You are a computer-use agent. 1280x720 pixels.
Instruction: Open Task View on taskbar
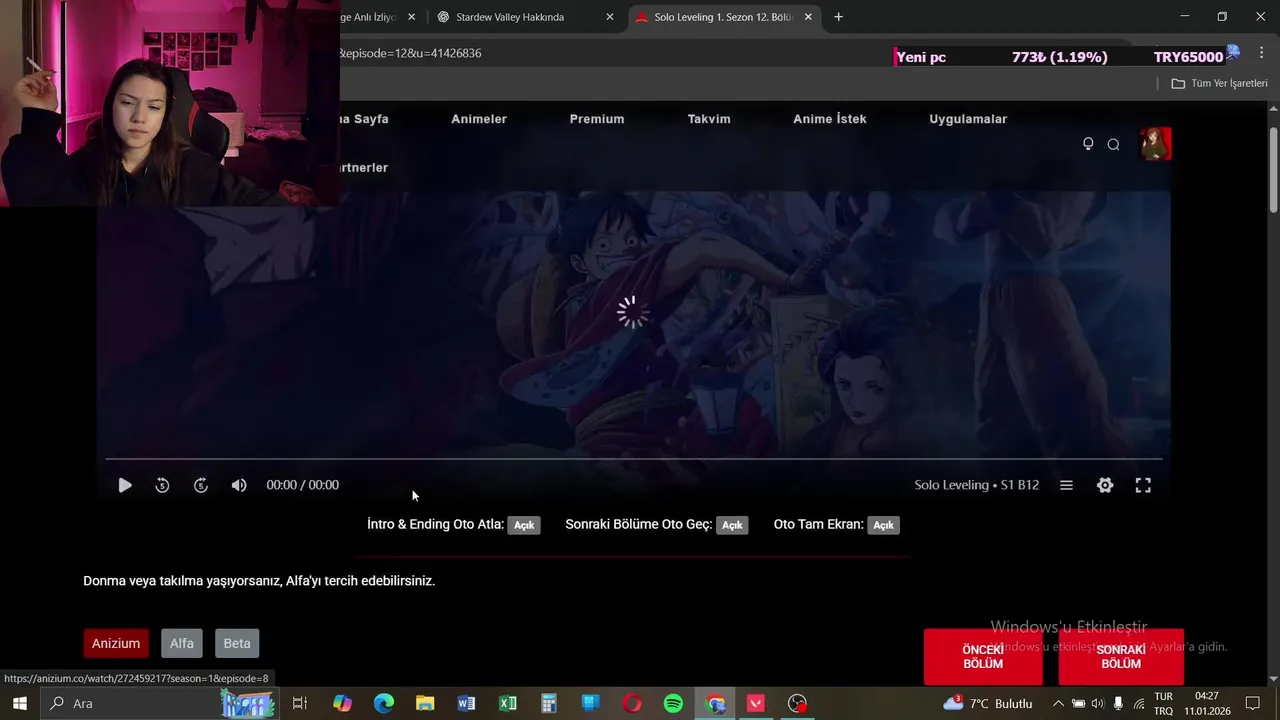(300, 703)
